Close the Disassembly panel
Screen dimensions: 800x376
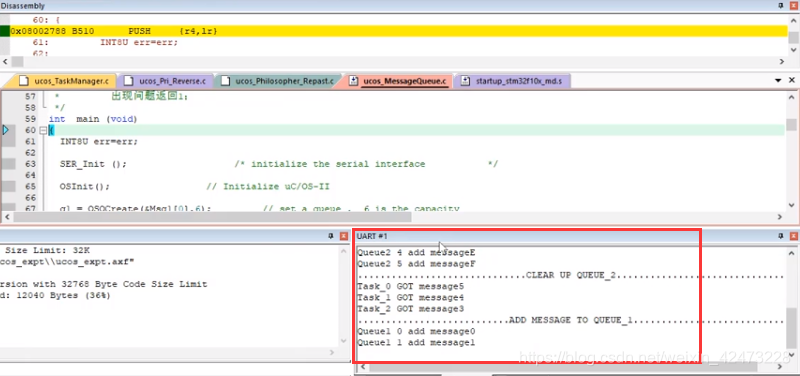pyautogui.click(x=793, y=6)
